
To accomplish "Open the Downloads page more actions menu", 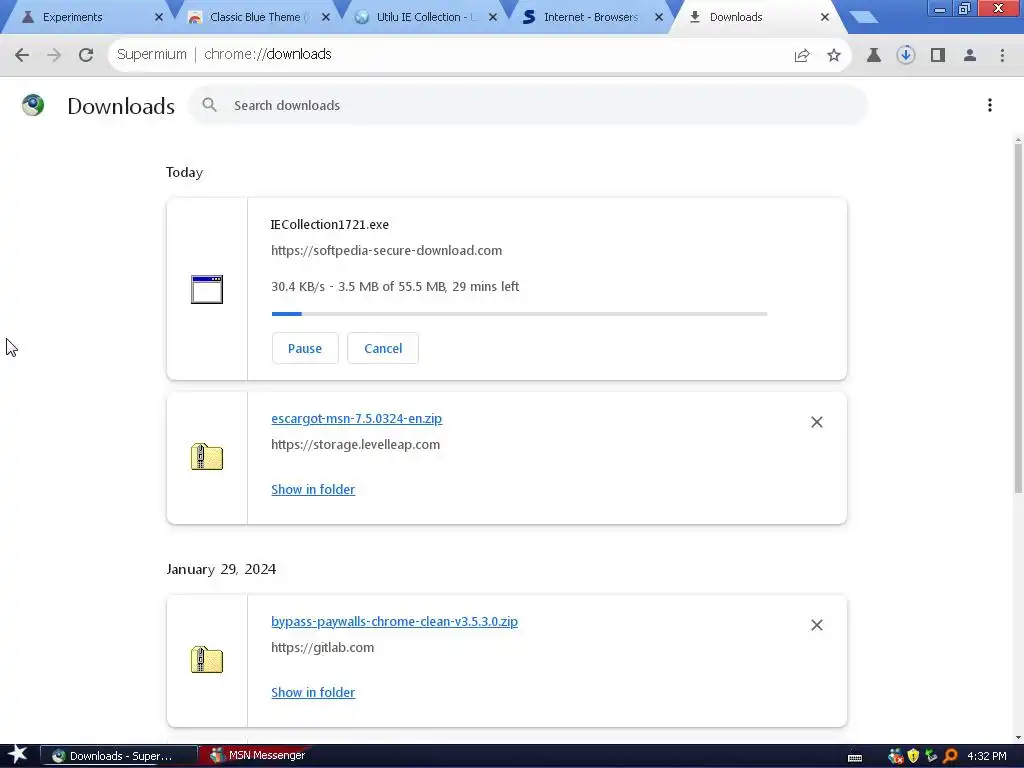I will 990,105.
